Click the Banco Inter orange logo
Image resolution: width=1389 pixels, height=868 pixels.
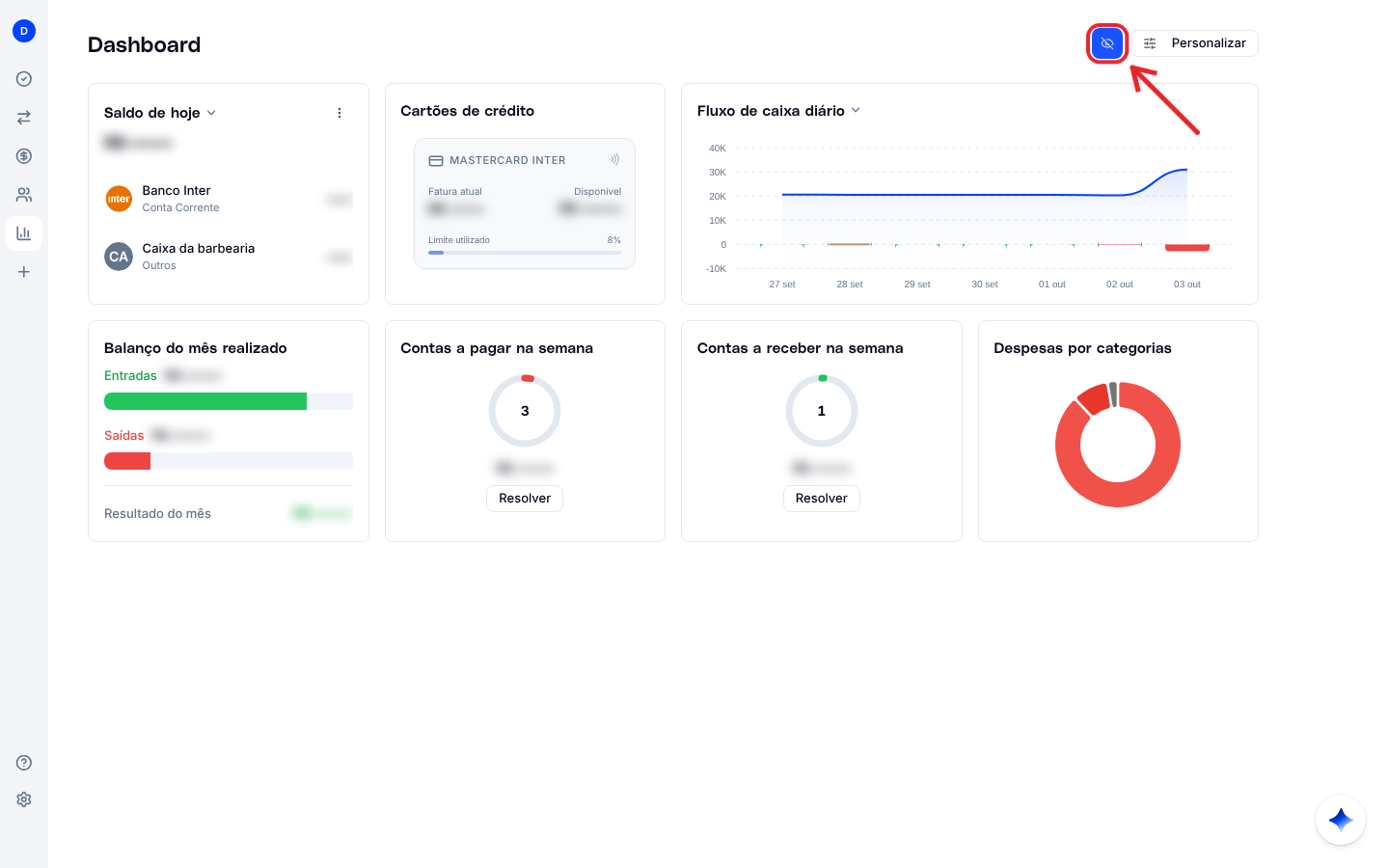coord(119,199)
